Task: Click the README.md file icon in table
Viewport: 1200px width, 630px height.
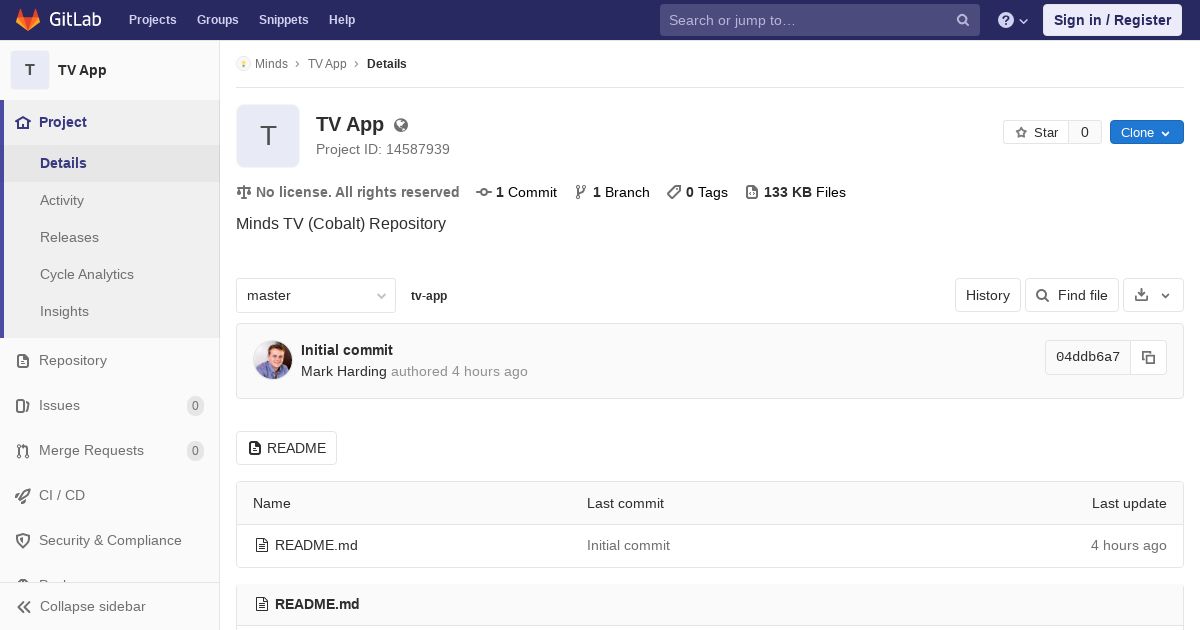Action: [262, 546]
